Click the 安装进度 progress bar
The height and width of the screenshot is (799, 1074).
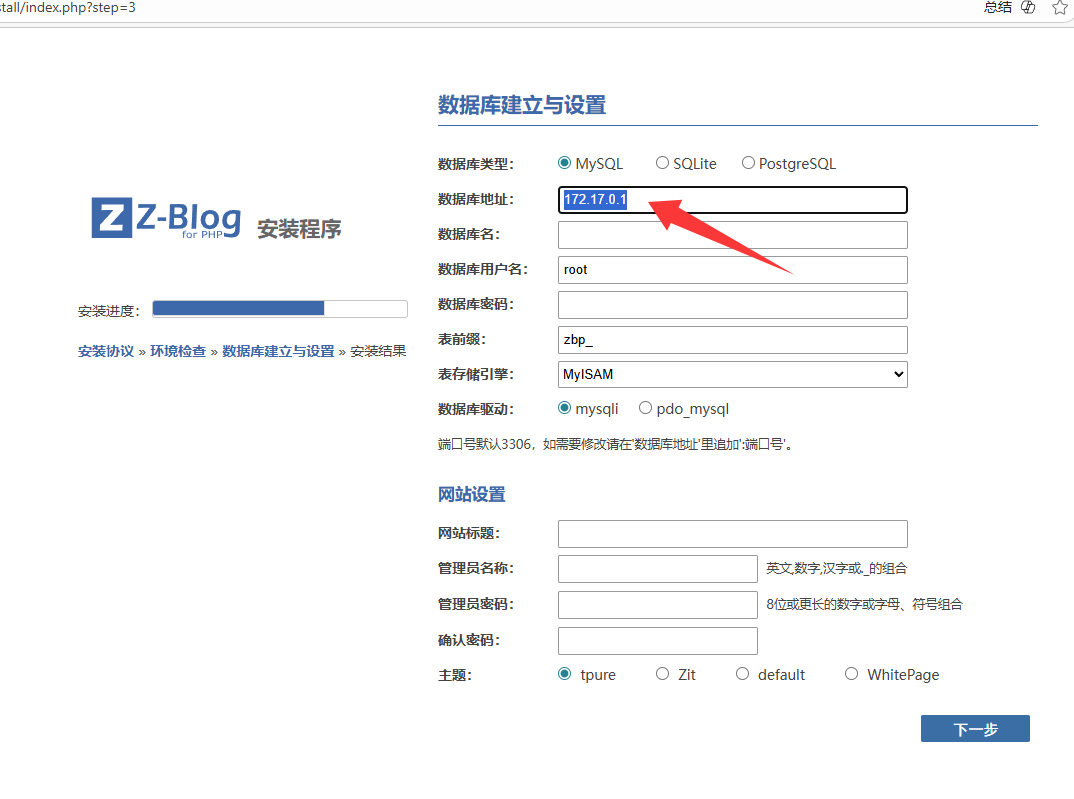[280, 309]
